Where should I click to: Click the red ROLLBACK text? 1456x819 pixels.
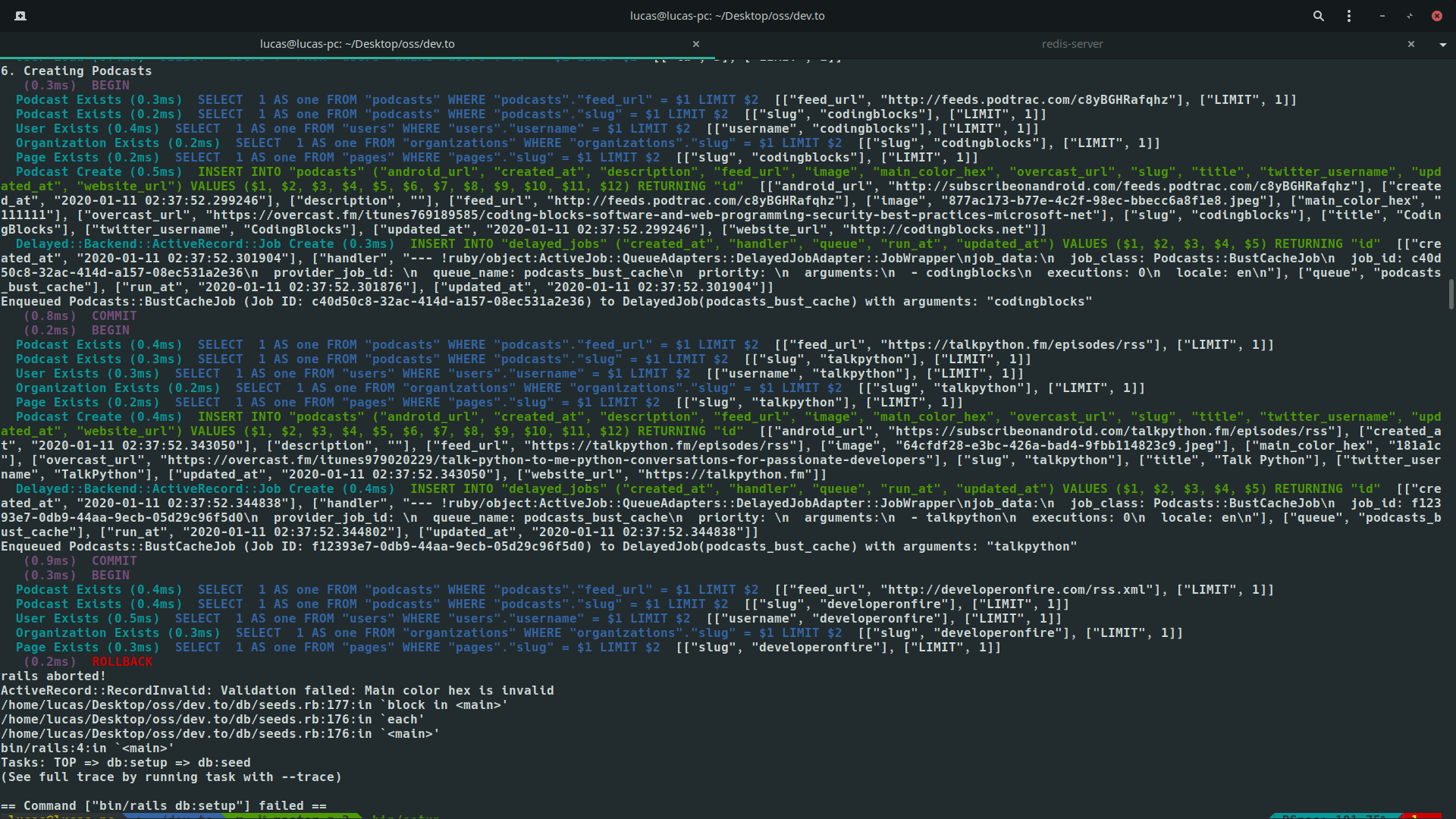(122, 662)
